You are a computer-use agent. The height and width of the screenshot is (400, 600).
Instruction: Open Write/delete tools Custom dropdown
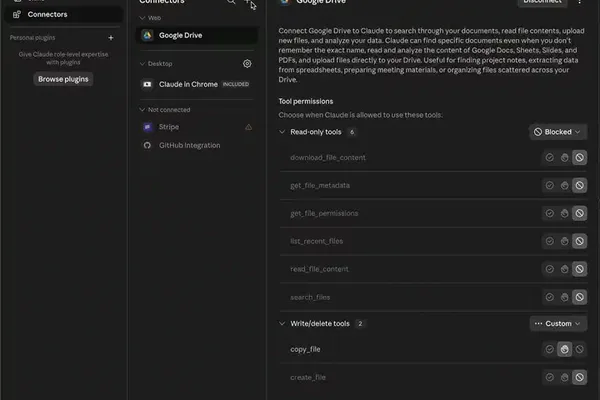[558, 324]
